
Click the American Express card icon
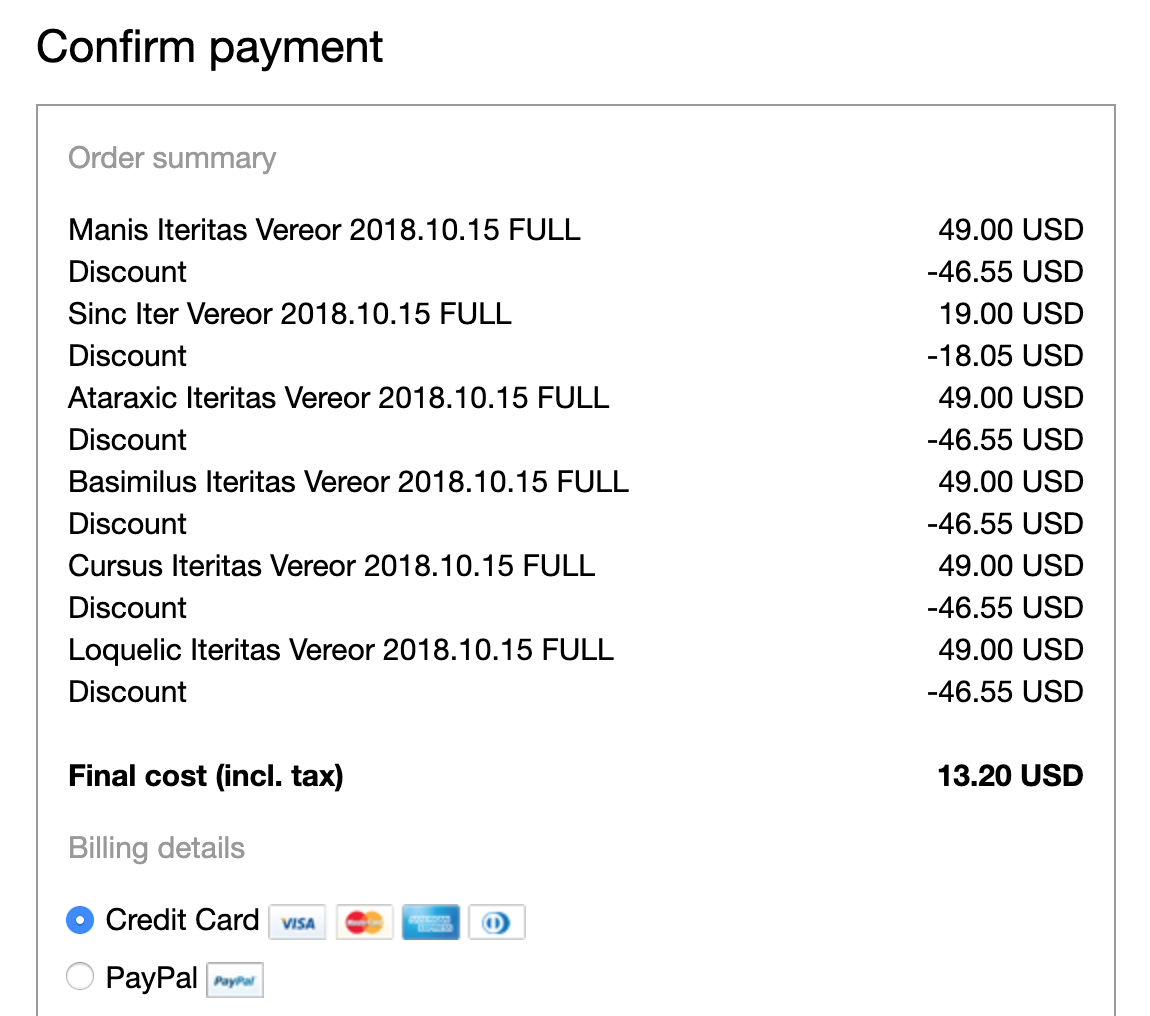pyautogui.click(x=431, y=922)
